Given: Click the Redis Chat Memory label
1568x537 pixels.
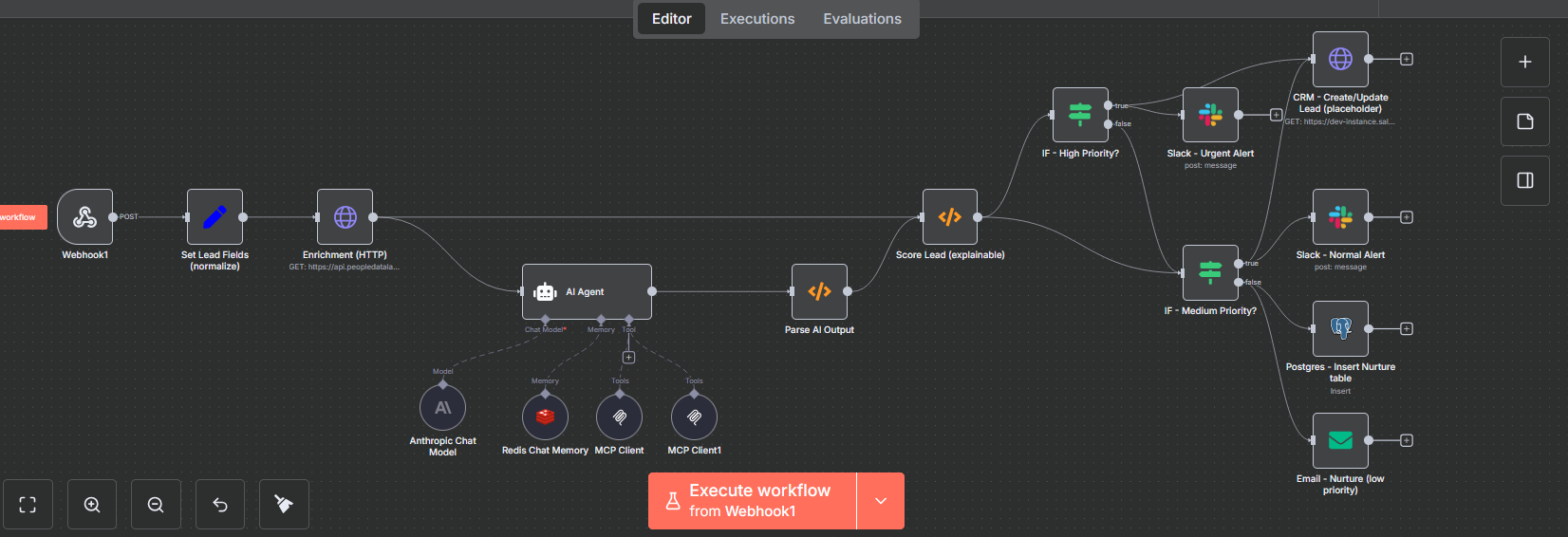Looking at the screenshot, I should coord(545,451).
